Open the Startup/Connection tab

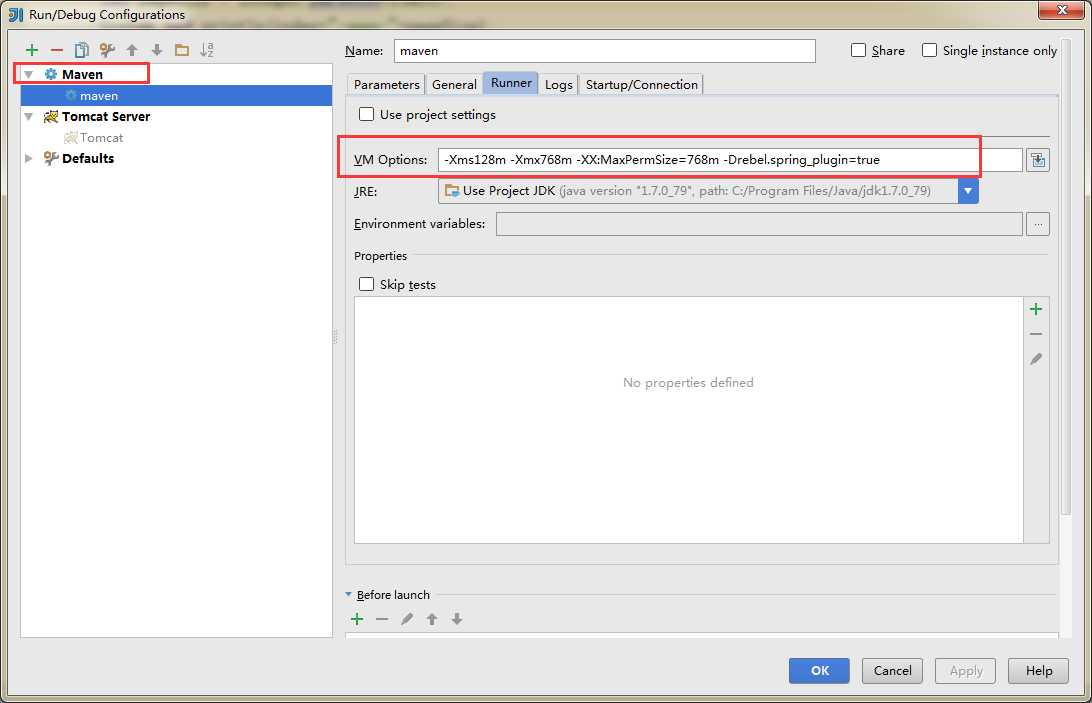click(641, 84)
